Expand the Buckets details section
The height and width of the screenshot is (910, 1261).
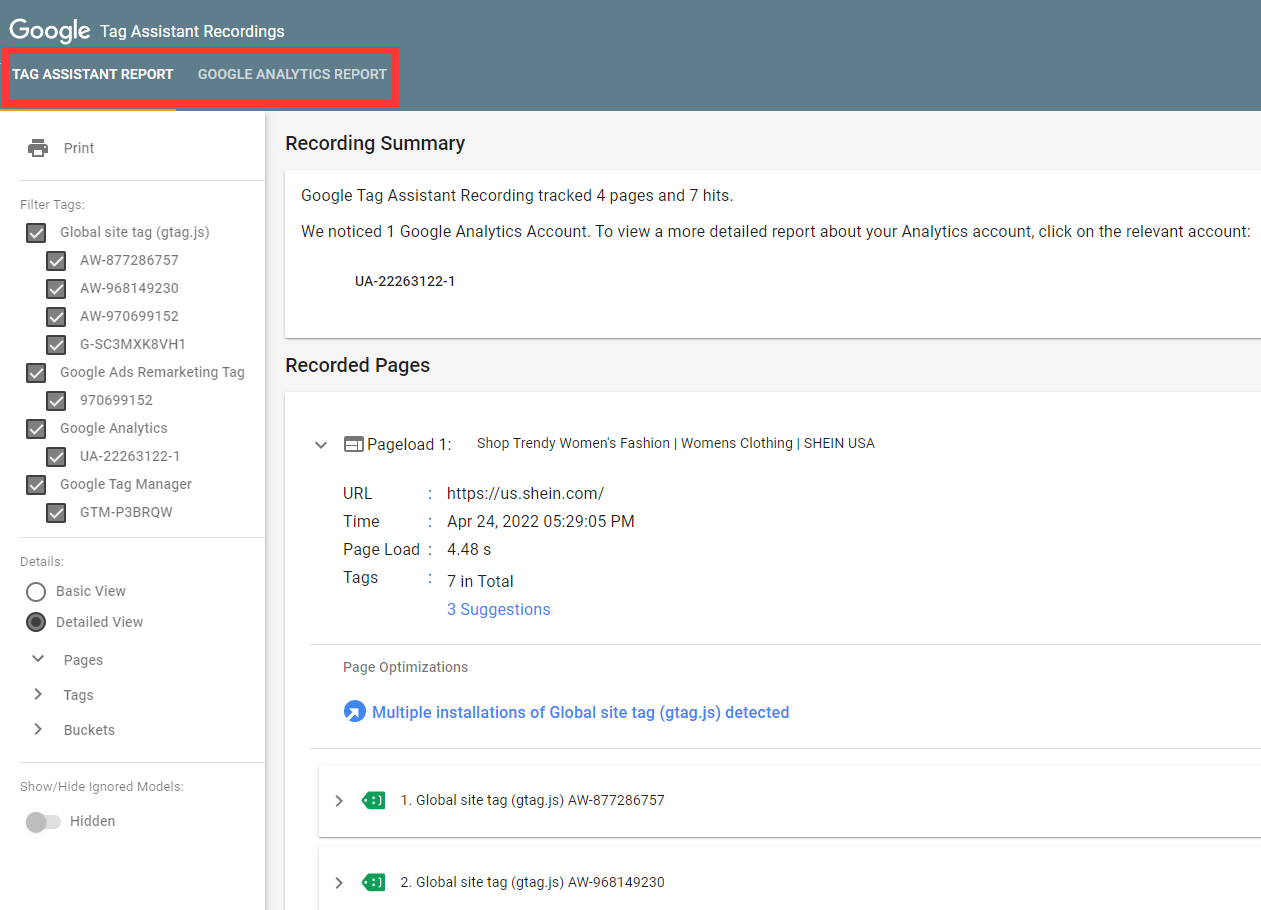coord(38,730)
